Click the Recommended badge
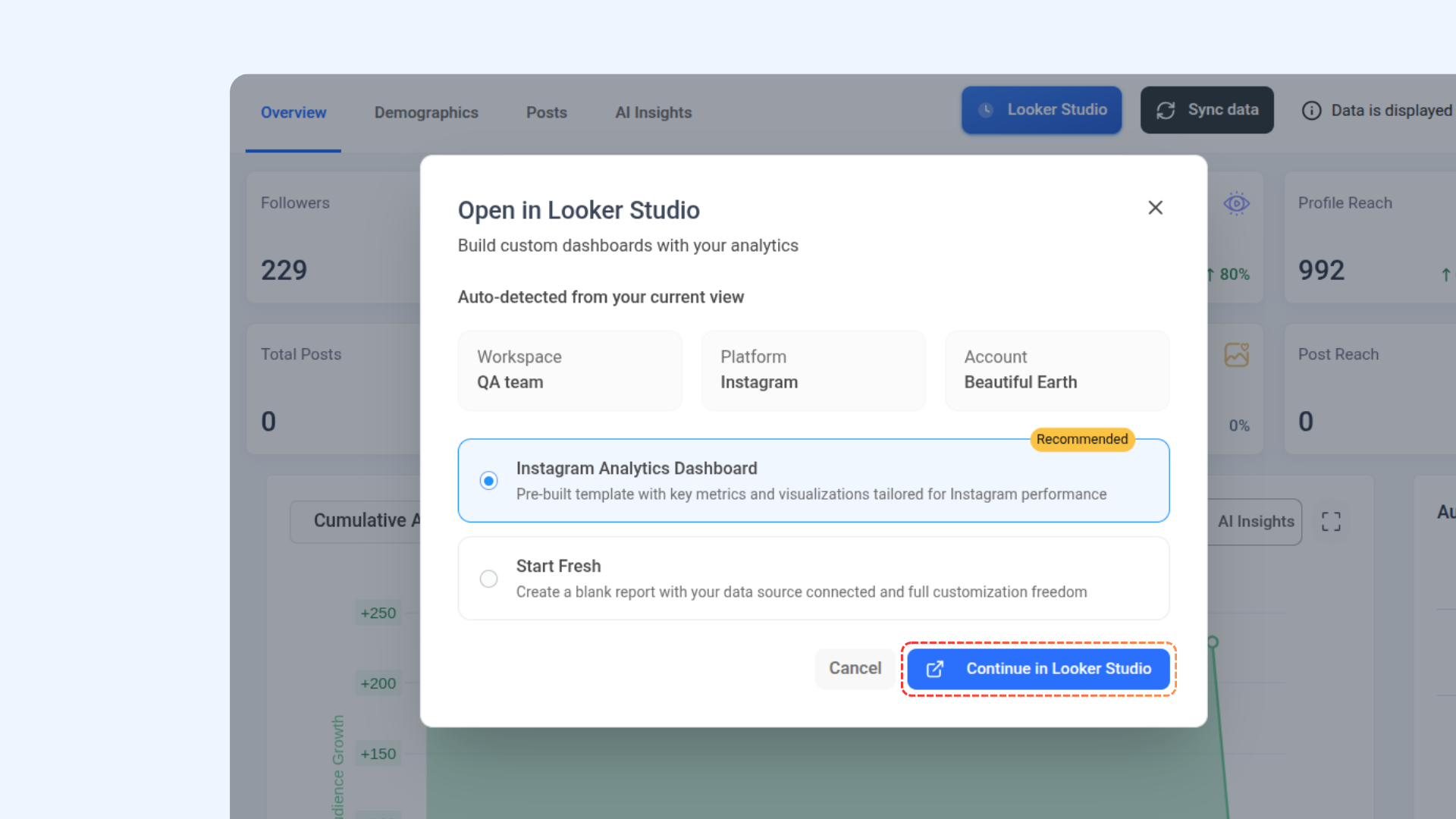 point(1082,439)
